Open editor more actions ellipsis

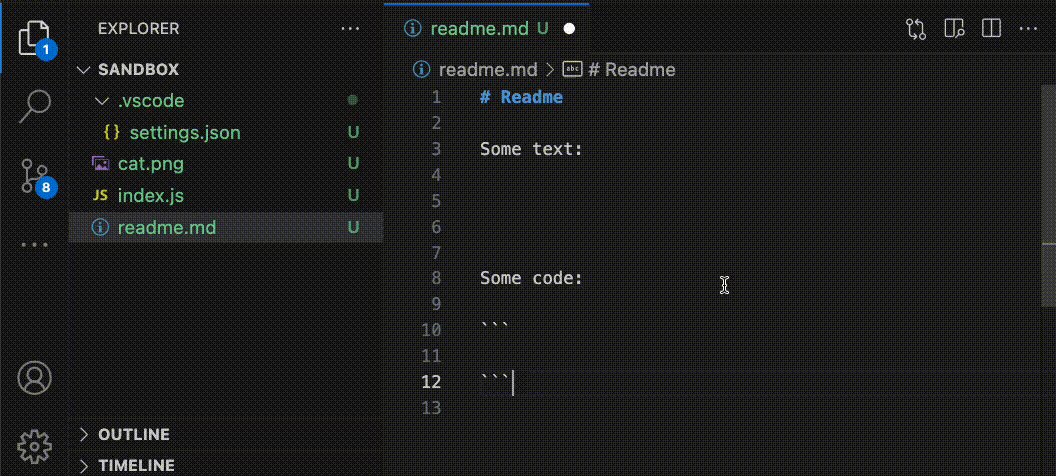click(x=1028, y=28)
